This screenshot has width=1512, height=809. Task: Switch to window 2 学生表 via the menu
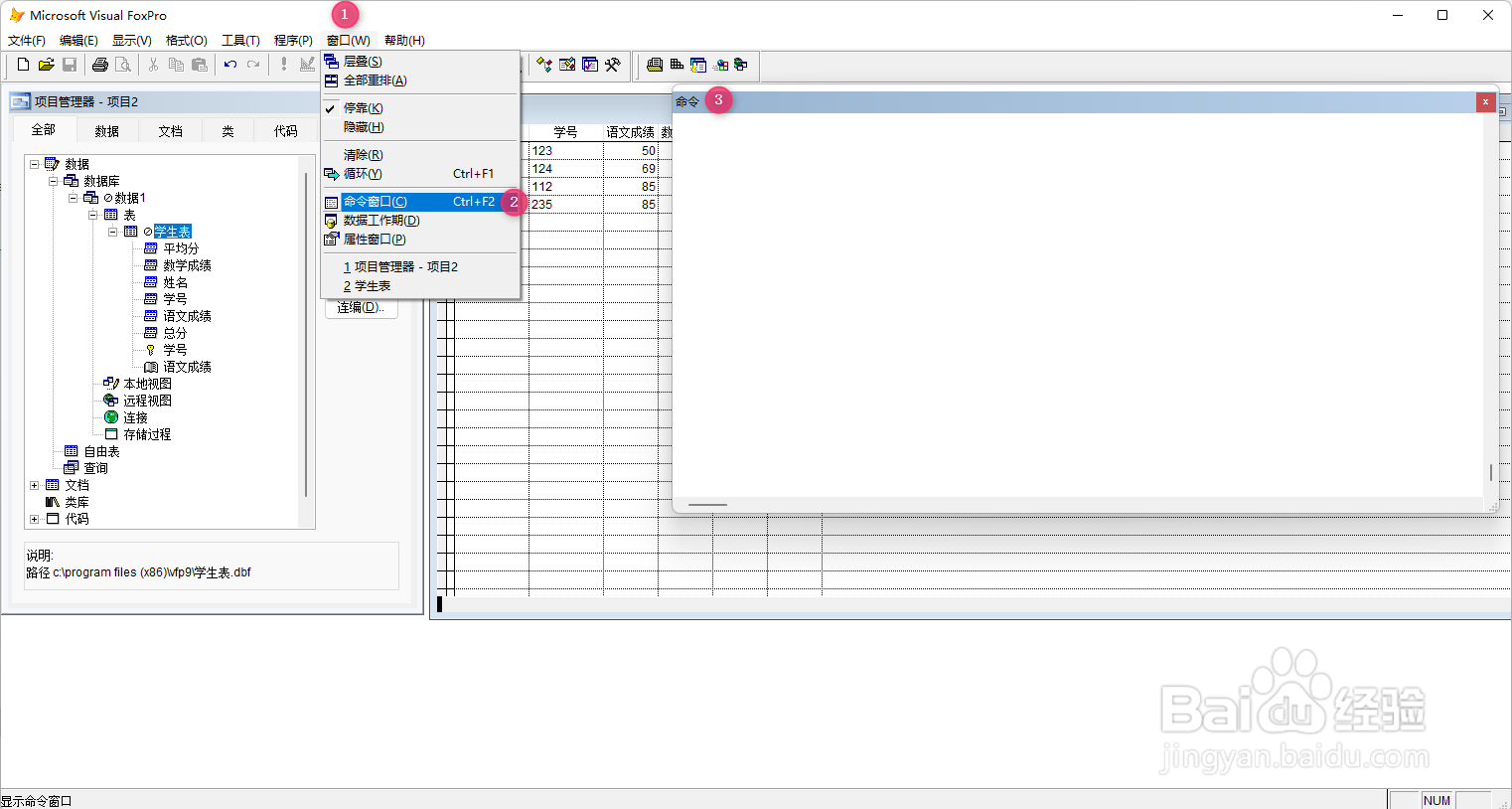420,286
